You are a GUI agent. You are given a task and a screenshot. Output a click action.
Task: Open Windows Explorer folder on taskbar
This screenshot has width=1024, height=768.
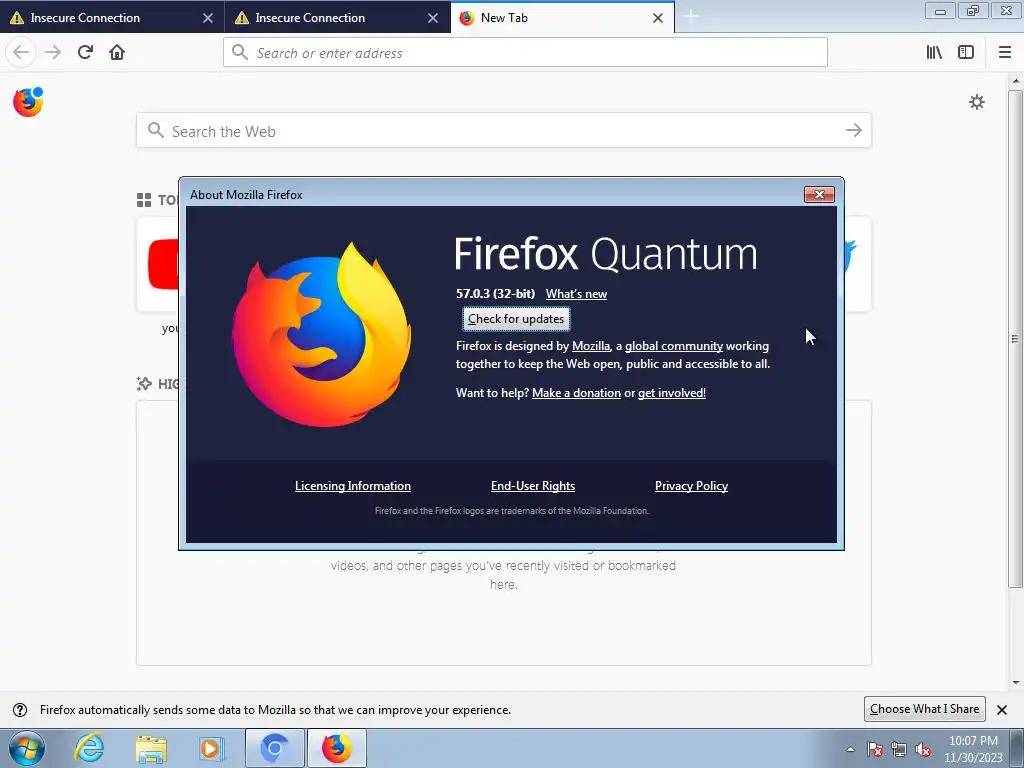[151, 748]
